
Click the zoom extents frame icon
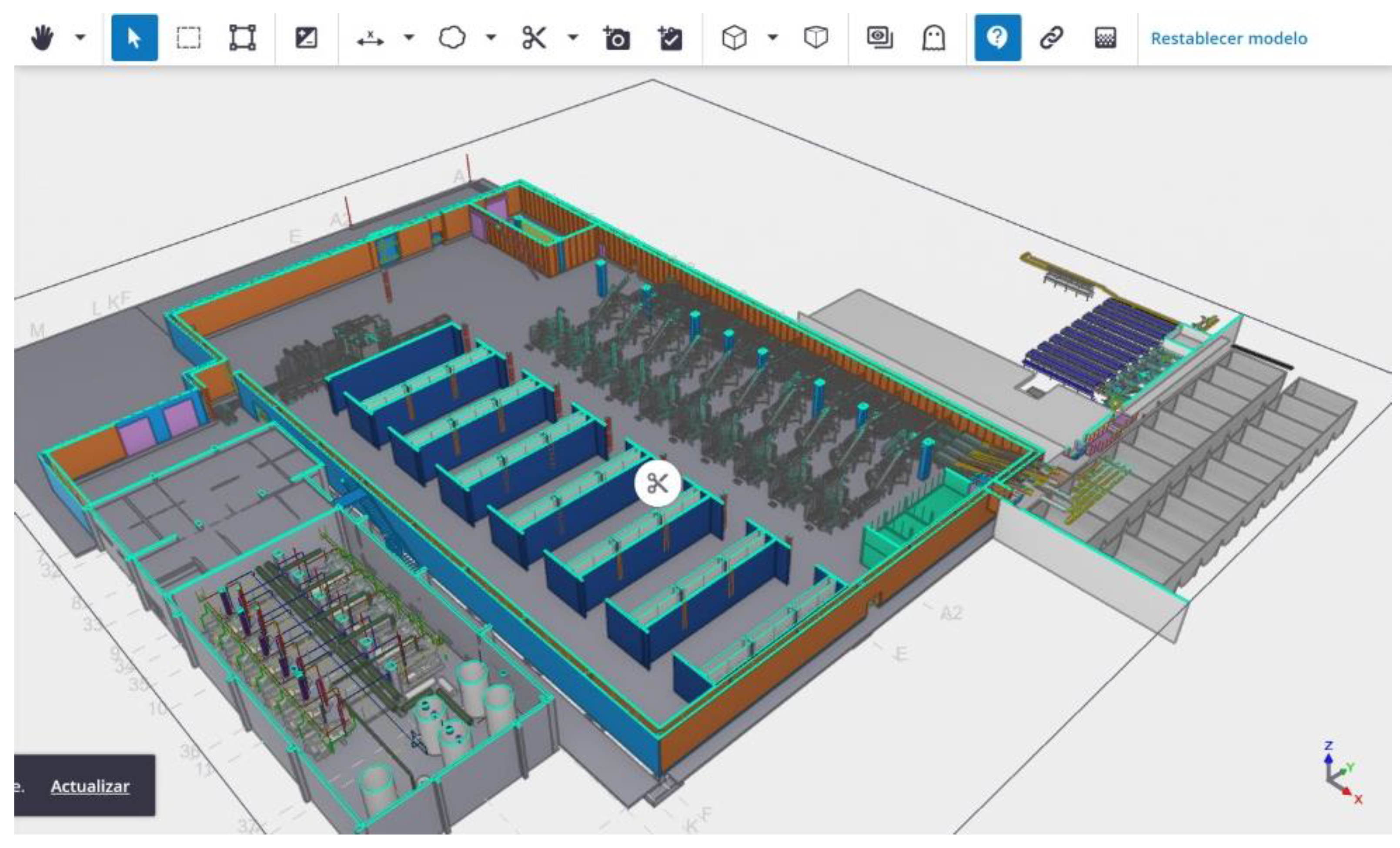[242, 38]
